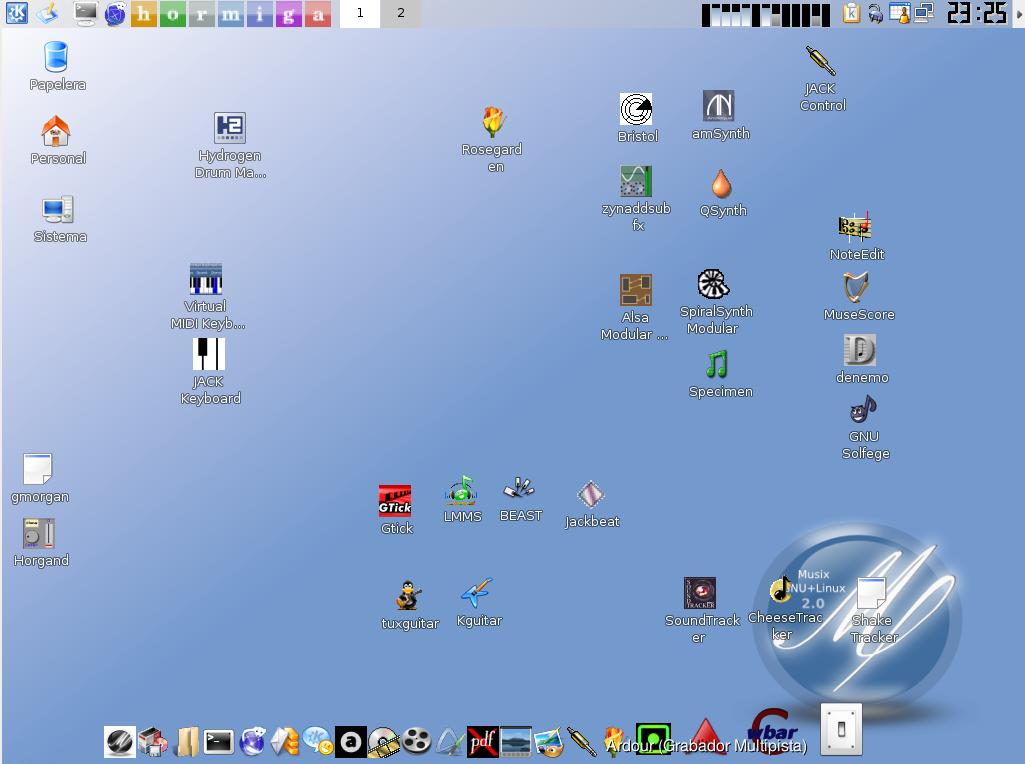
Task: Start the amSynth synthesizer icon
Action: pos(719,106)
